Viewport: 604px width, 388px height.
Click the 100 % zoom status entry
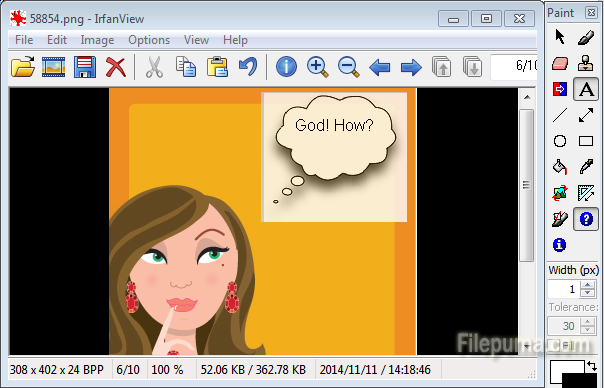click(167, 370)
